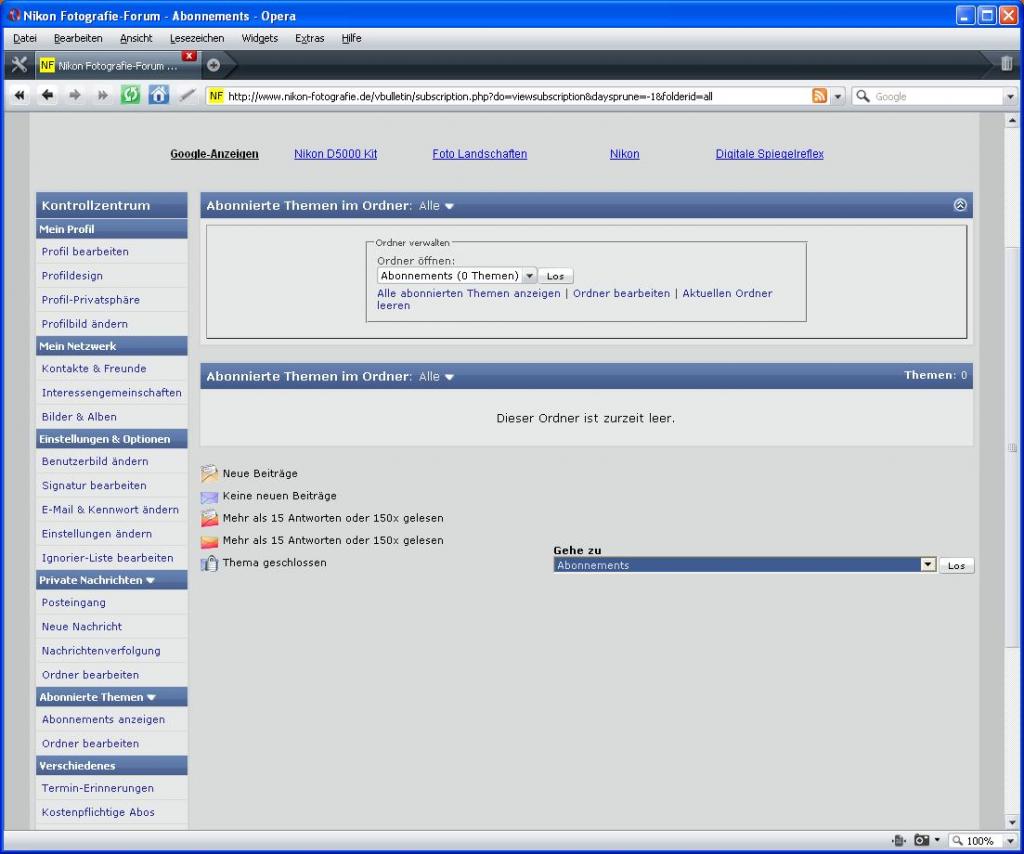The width and height of the screenshot is (1024, 854).
Task: Open Kontakte & Freunde
Action: (93, 368)
